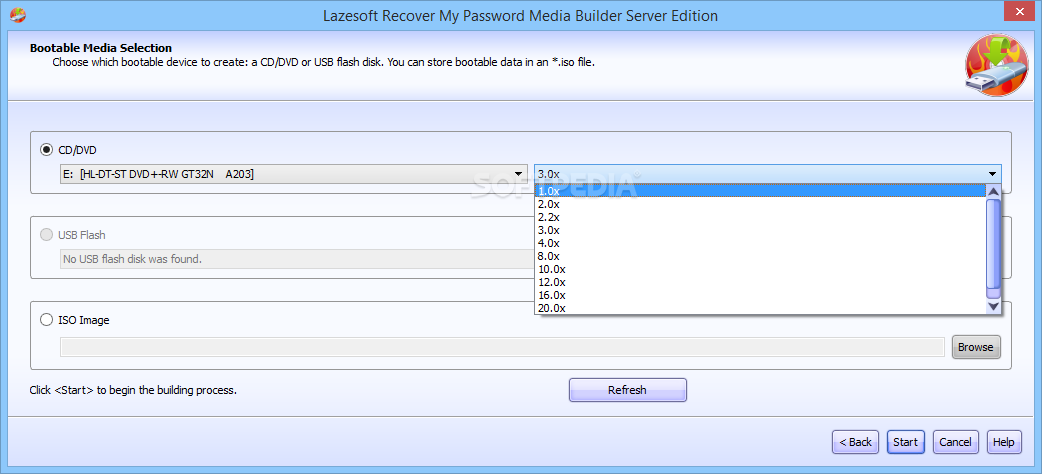Choose 2.2x burn speed

click(x=760, y=217)
